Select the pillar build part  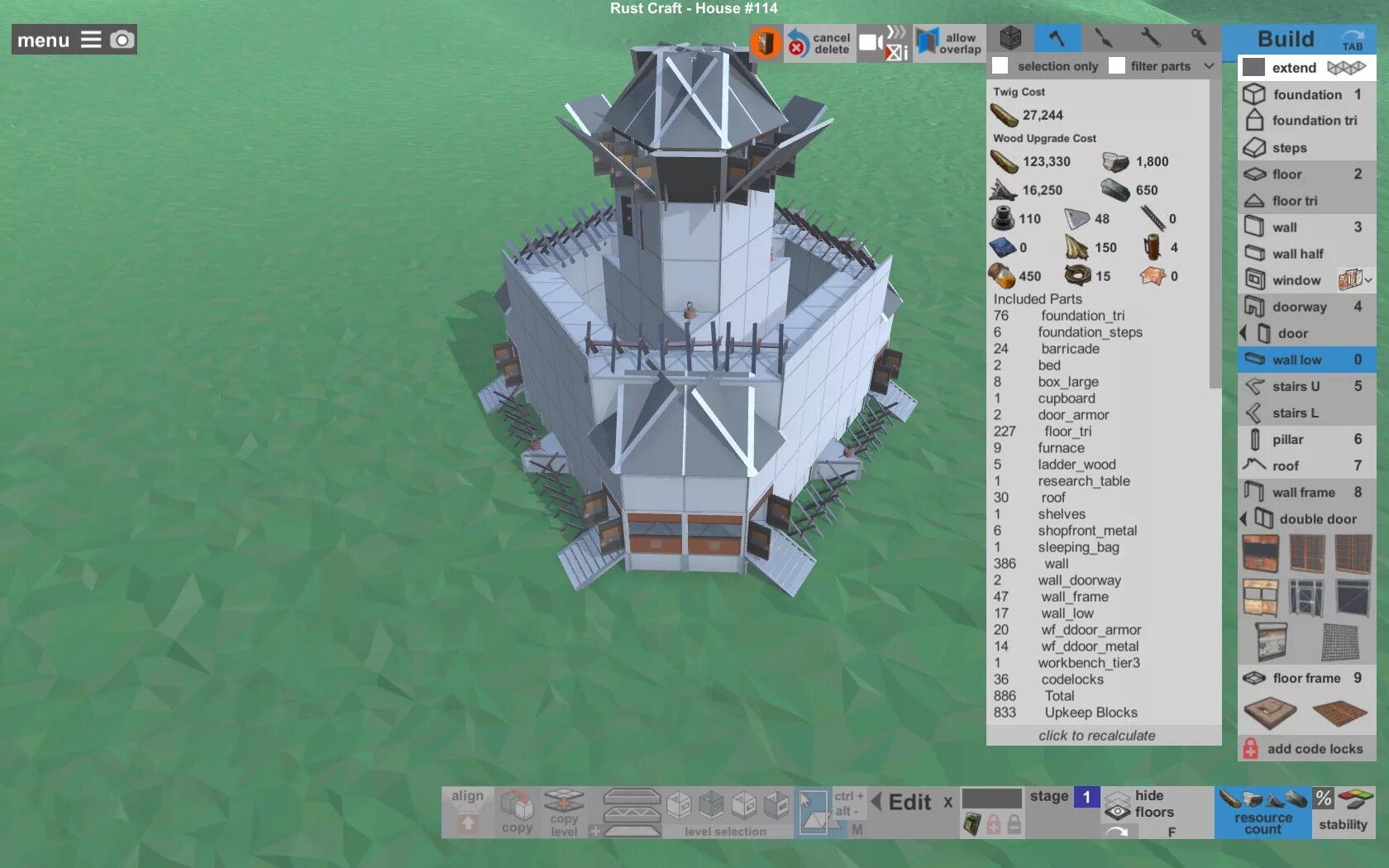click(1306, 439)
